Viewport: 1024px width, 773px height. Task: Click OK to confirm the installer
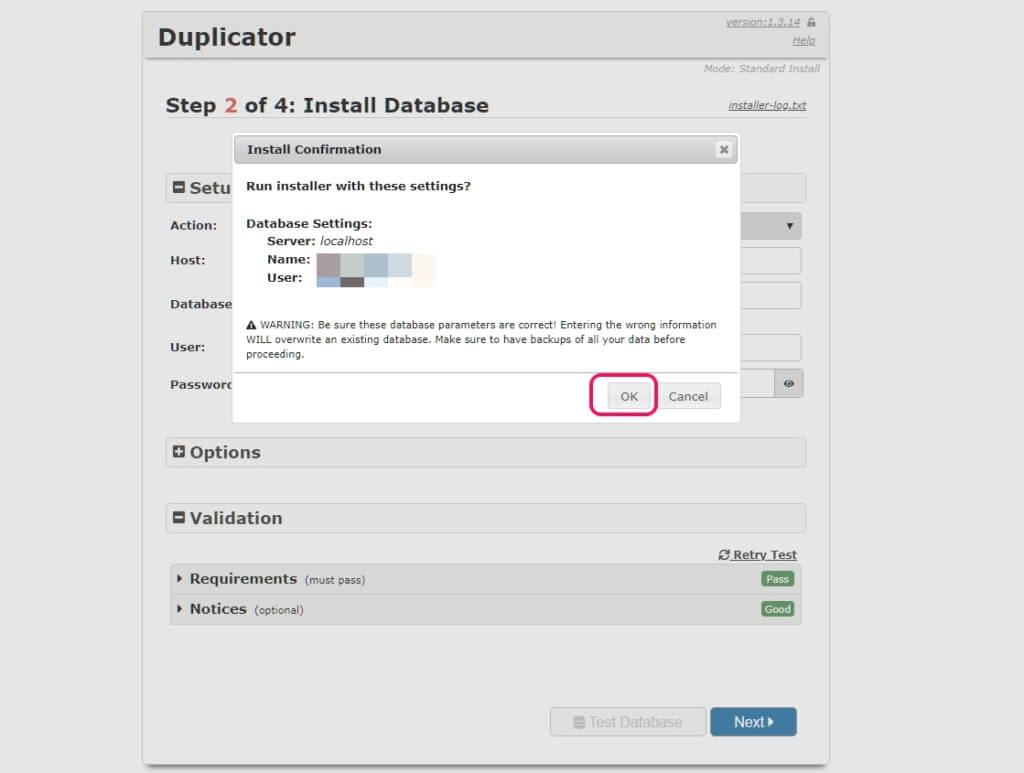click(x=628, y=396)
